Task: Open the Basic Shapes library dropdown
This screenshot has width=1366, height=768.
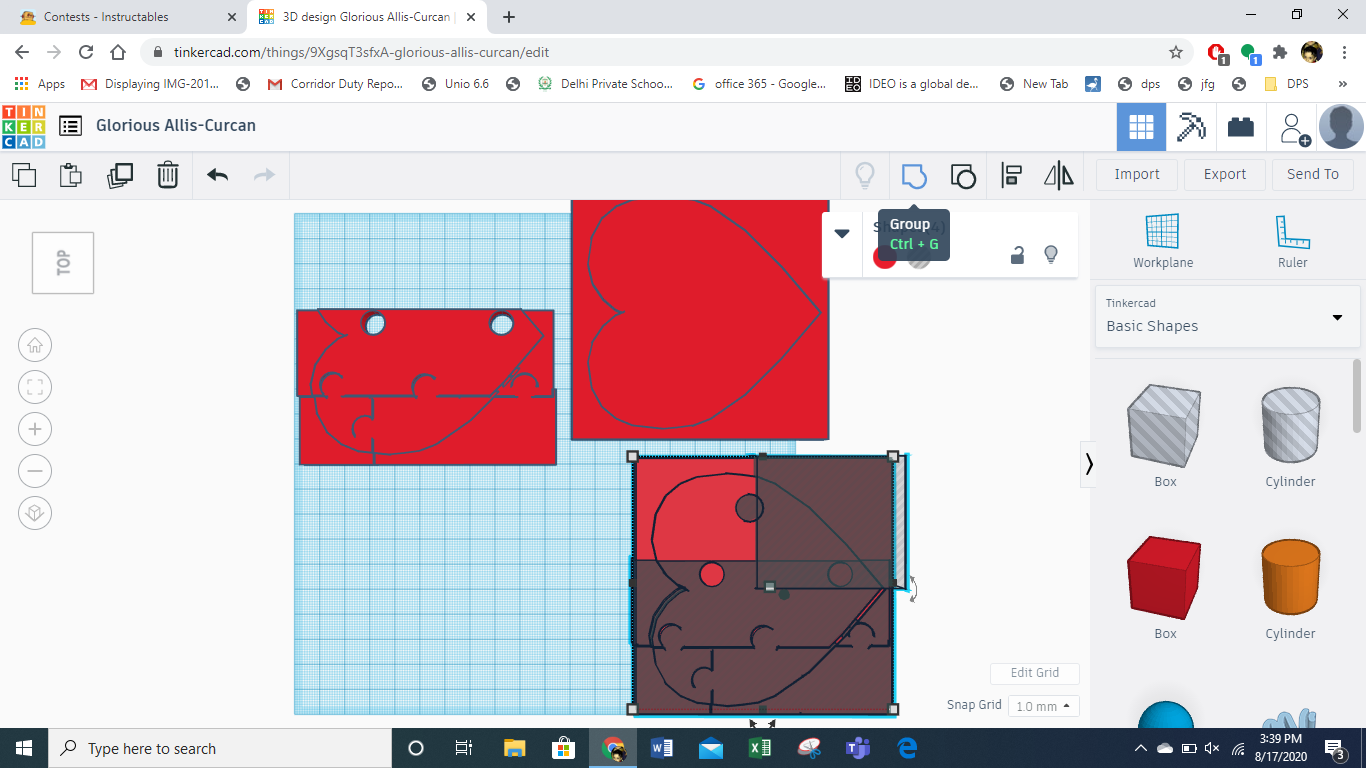Action: tap(1228, 317)
